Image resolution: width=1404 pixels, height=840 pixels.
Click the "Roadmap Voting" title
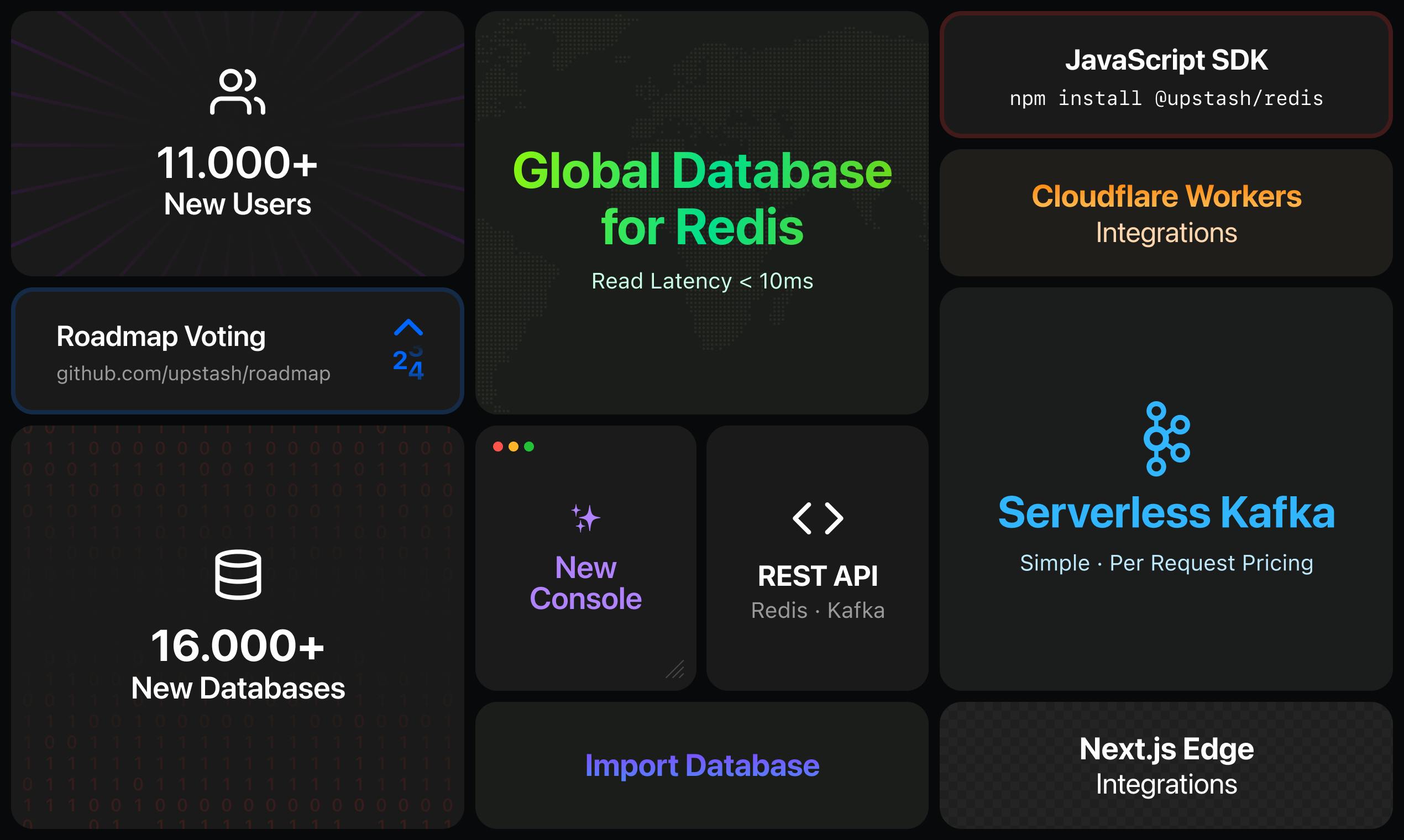pos(161,336)
